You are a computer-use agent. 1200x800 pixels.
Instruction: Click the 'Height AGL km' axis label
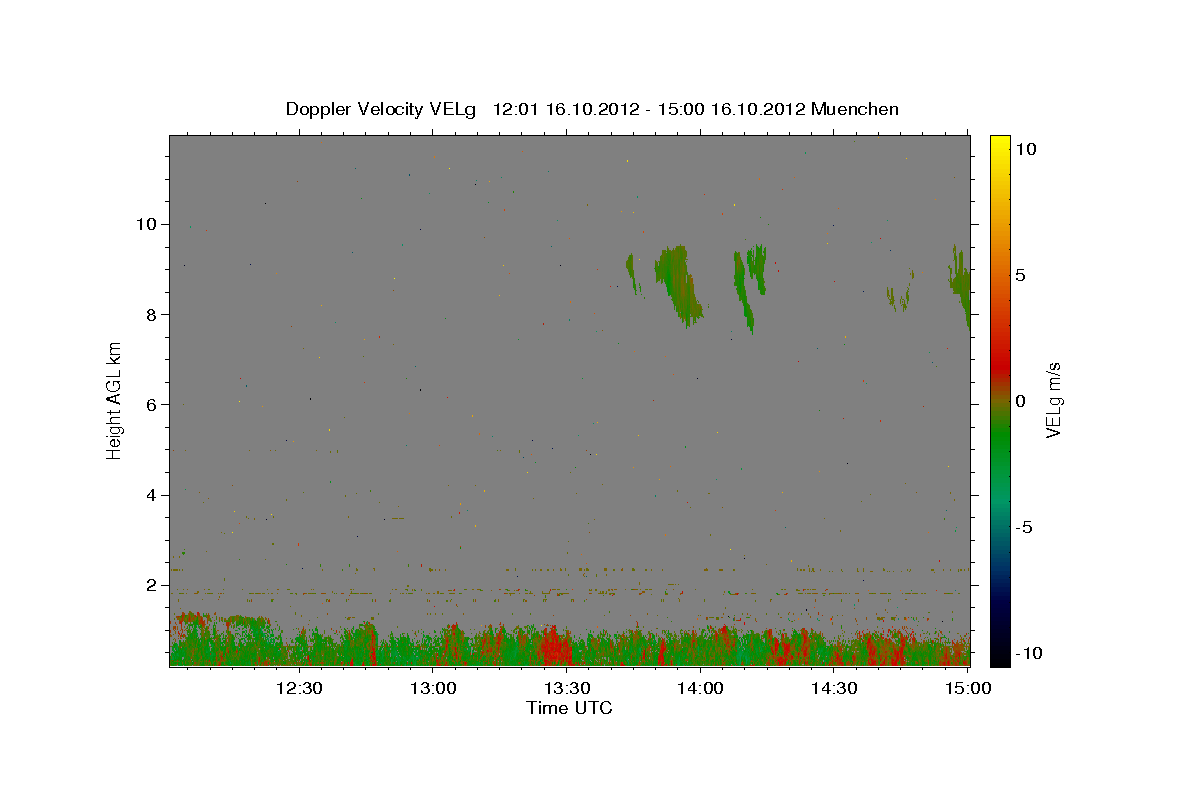pyautogui.click(x=115, y=400)
